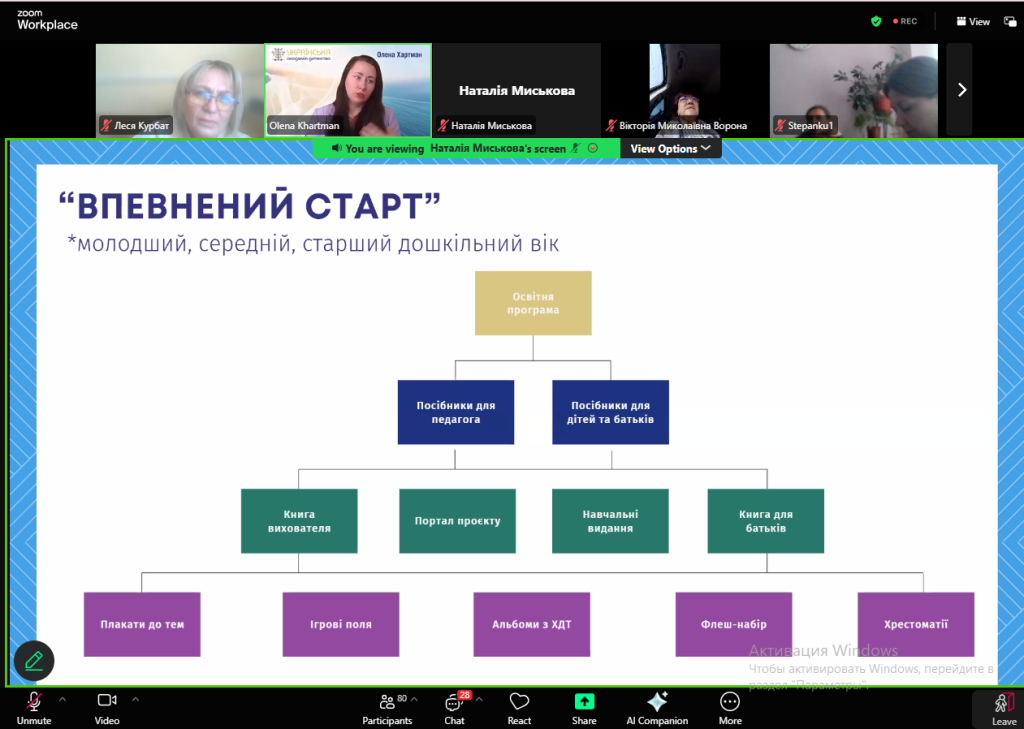
Task: Click the REC recording indicator
Action: pos(903,21)
